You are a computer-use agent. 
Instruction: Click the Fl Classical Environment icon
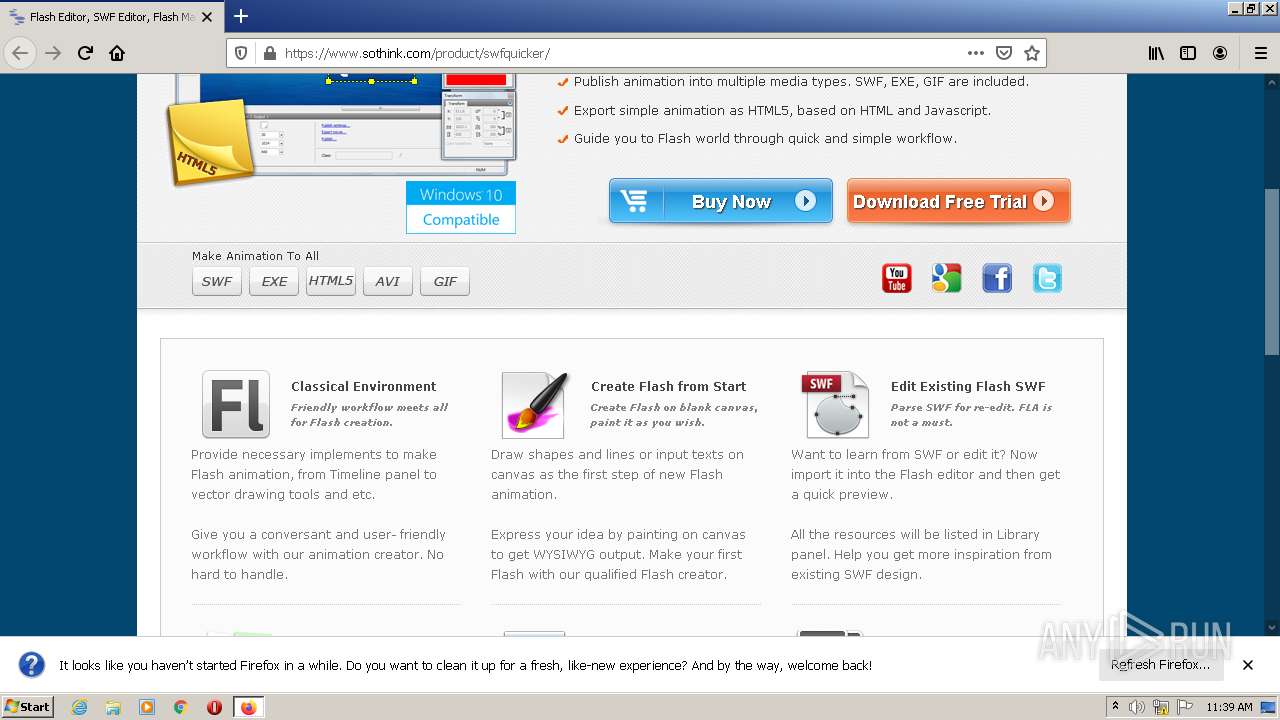click(x=236, y=404)
